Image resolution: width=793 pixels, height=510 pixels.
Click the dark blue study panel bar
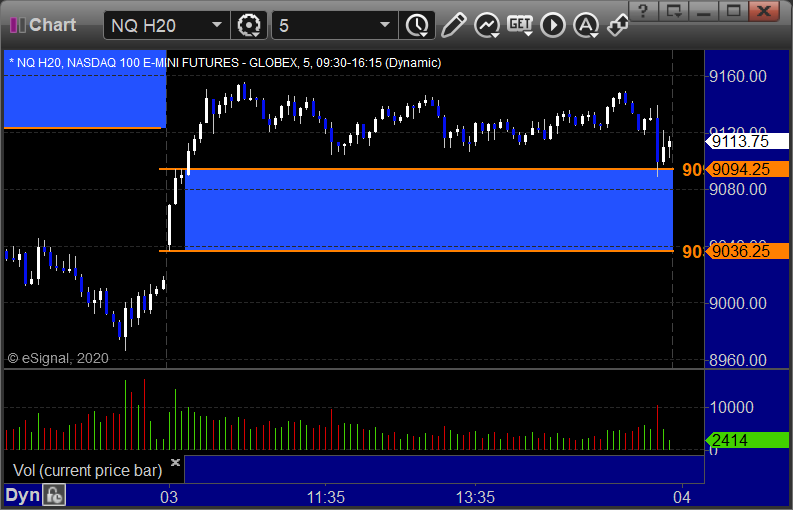coord(444,469)
